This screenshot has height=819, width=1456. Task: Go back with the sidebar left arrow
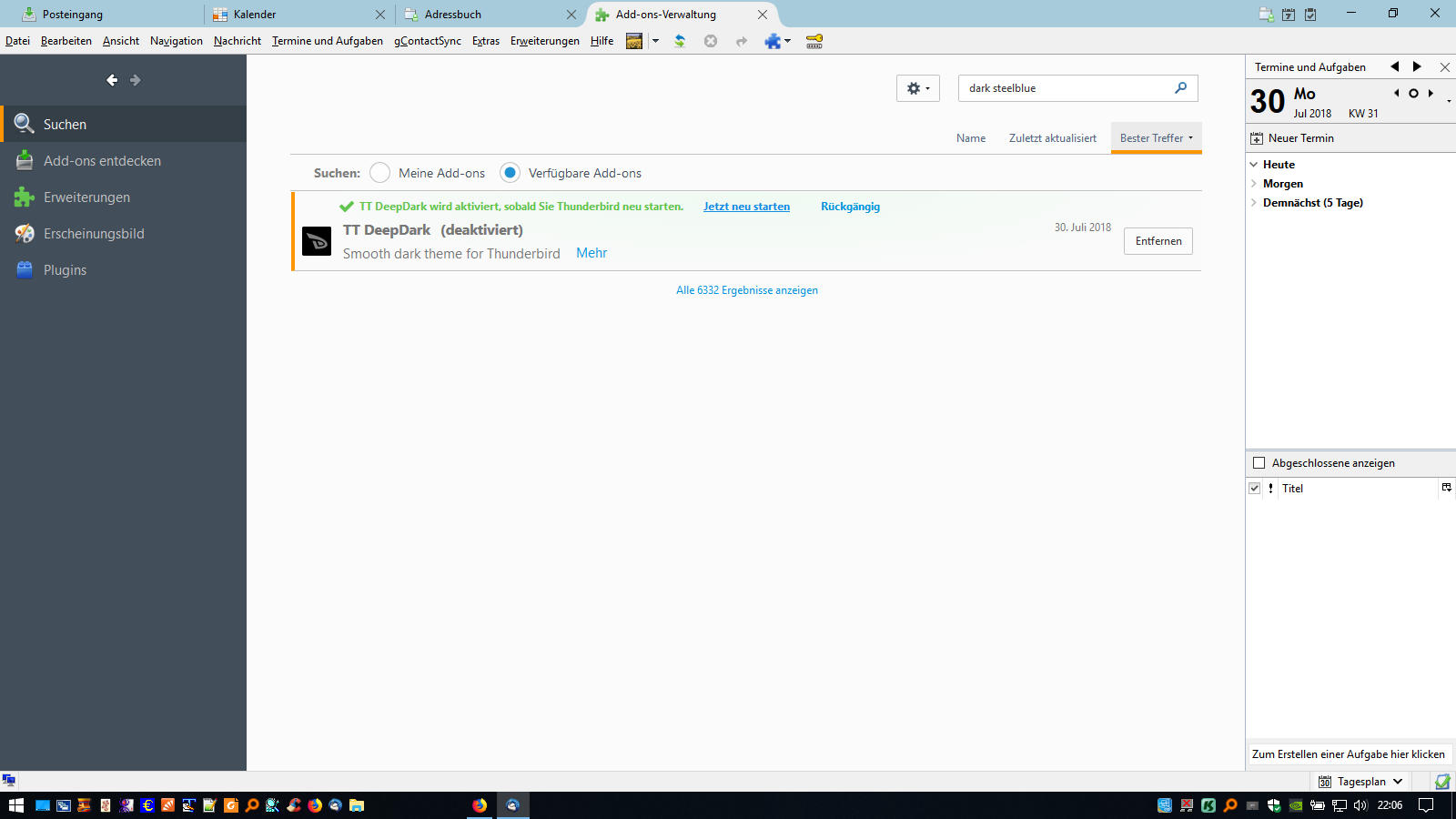112,80
